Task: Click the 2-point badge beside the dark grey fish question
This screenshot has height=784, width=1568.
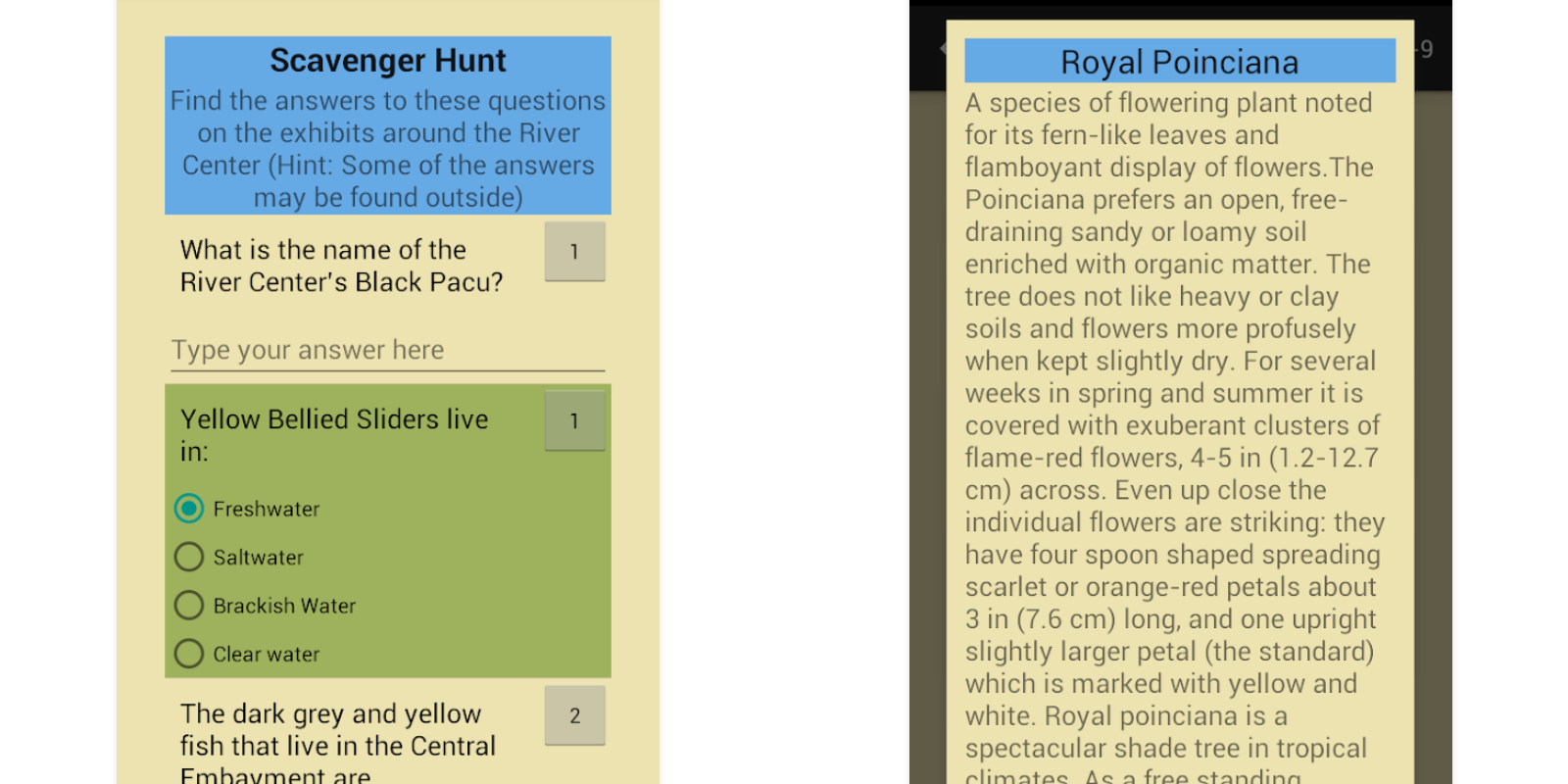Action: point(574,716)
